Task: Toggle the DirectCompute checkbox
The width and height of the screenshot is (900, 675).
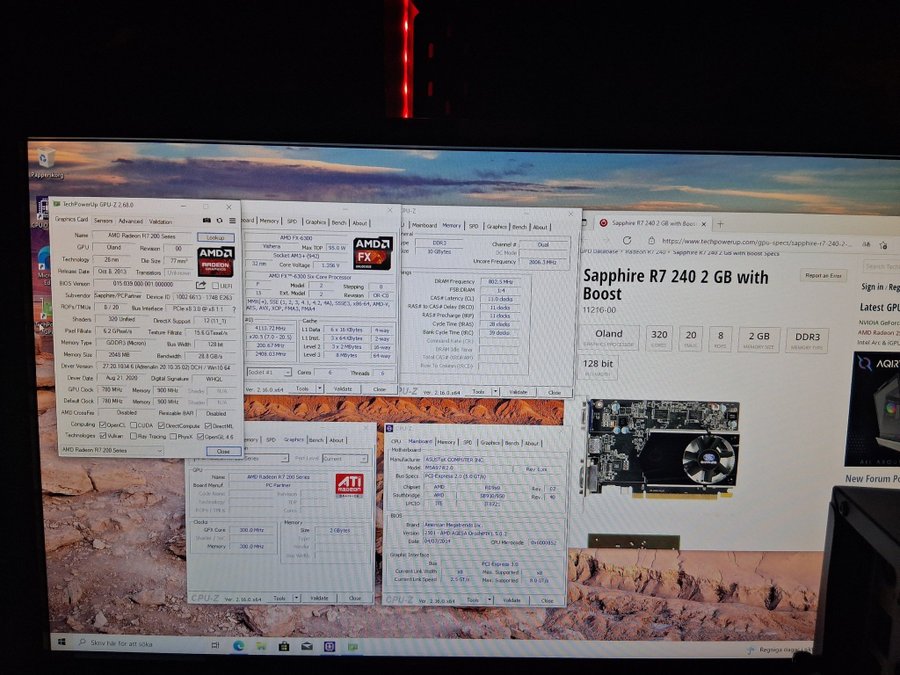Action: (x=161, y=426)
